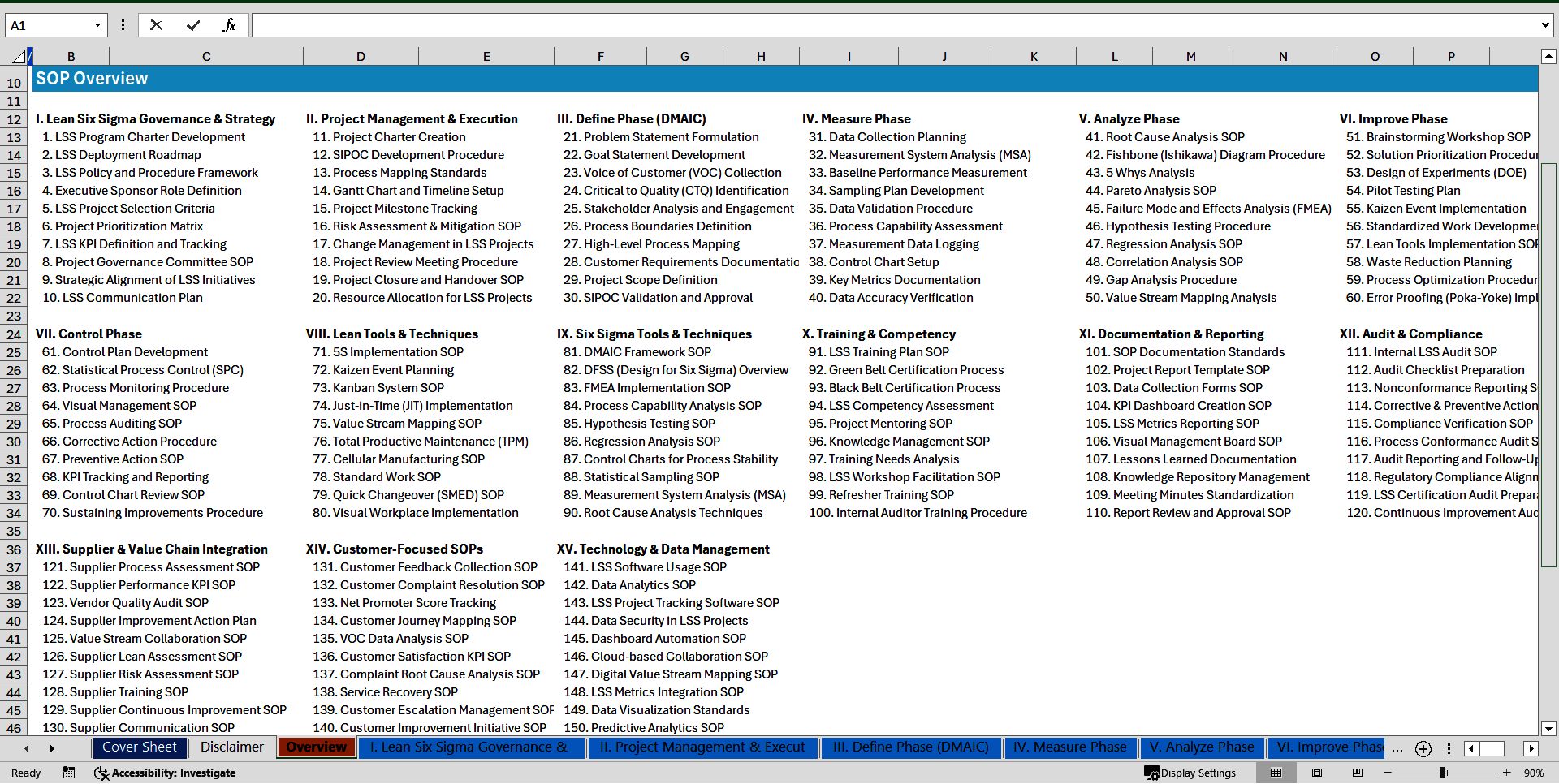This screenshot has height=784, width=1559.
Task: Open the macro recording status bar icon
Action: [x=69, y=773]
